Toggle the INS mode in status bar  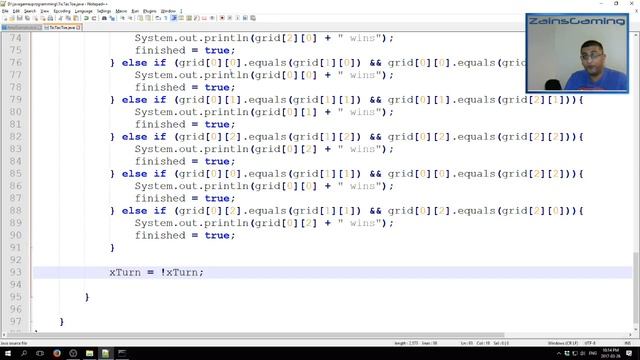pos(628,343)
